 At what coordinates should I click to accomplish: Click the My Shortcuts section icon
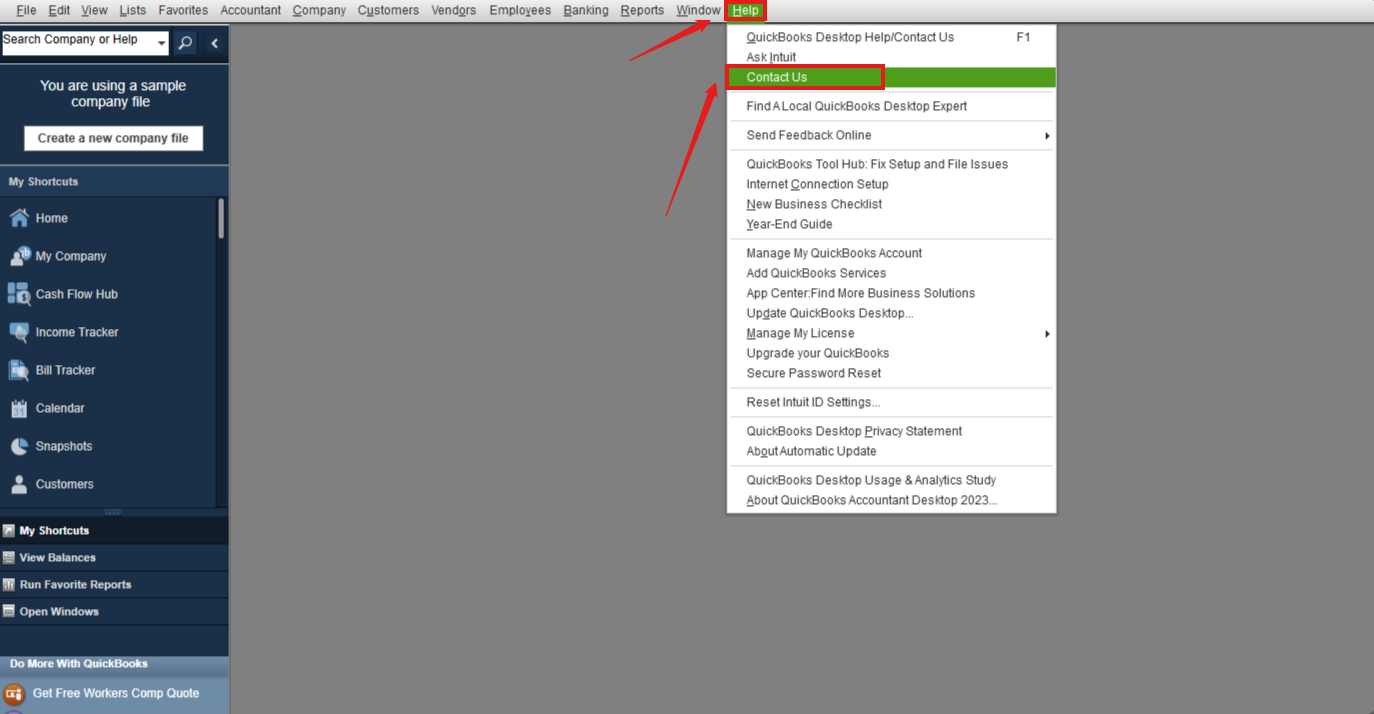click(x=9, y=531)
